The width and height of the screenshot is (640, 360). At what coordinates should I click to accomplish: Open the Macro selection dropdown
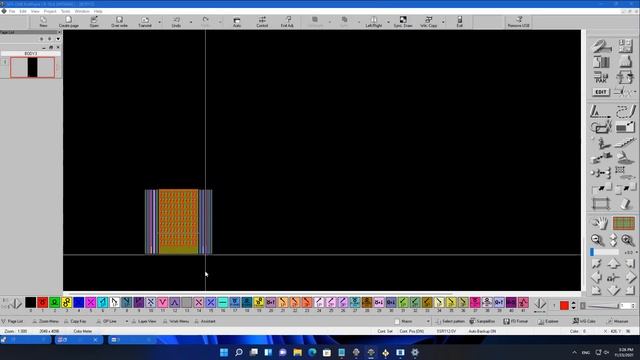[428, 322]
